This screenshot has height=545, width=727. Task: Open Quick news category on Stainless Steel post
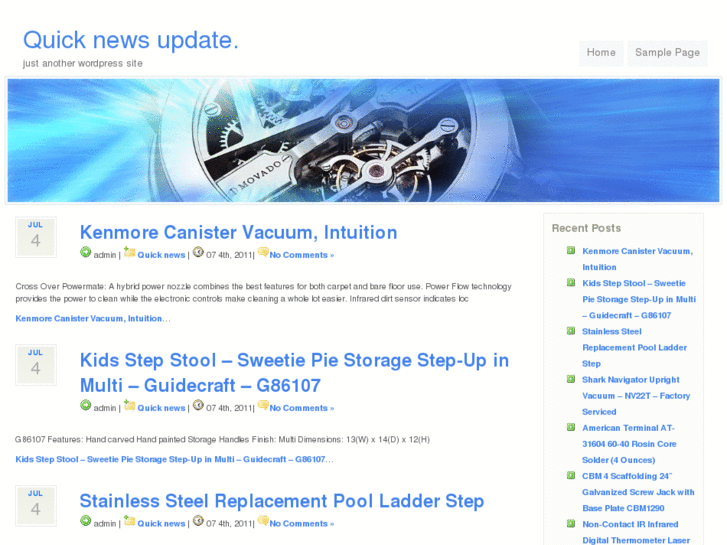pyautogui.click(x=161, y=524)
